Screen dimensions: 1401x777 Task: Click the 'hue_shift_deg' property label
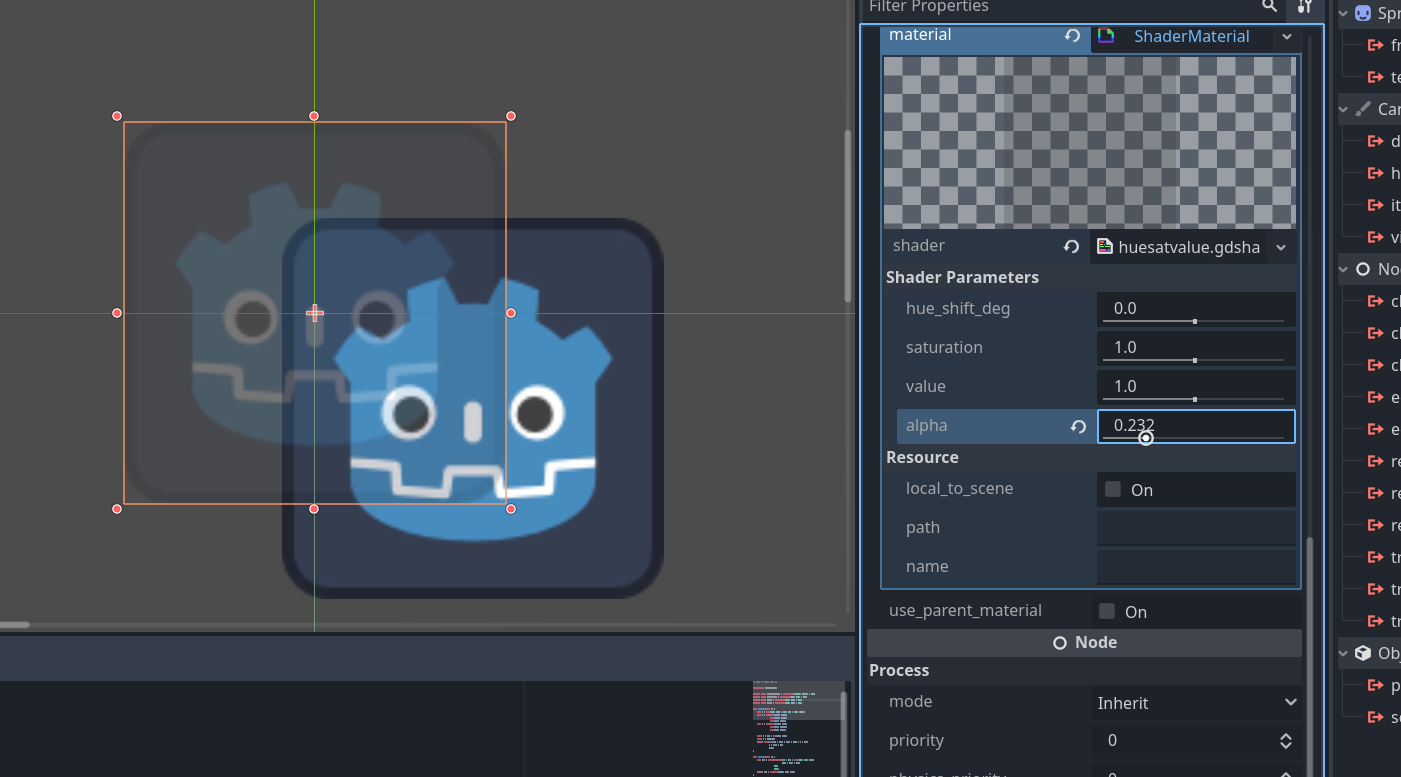coord(958,309)
